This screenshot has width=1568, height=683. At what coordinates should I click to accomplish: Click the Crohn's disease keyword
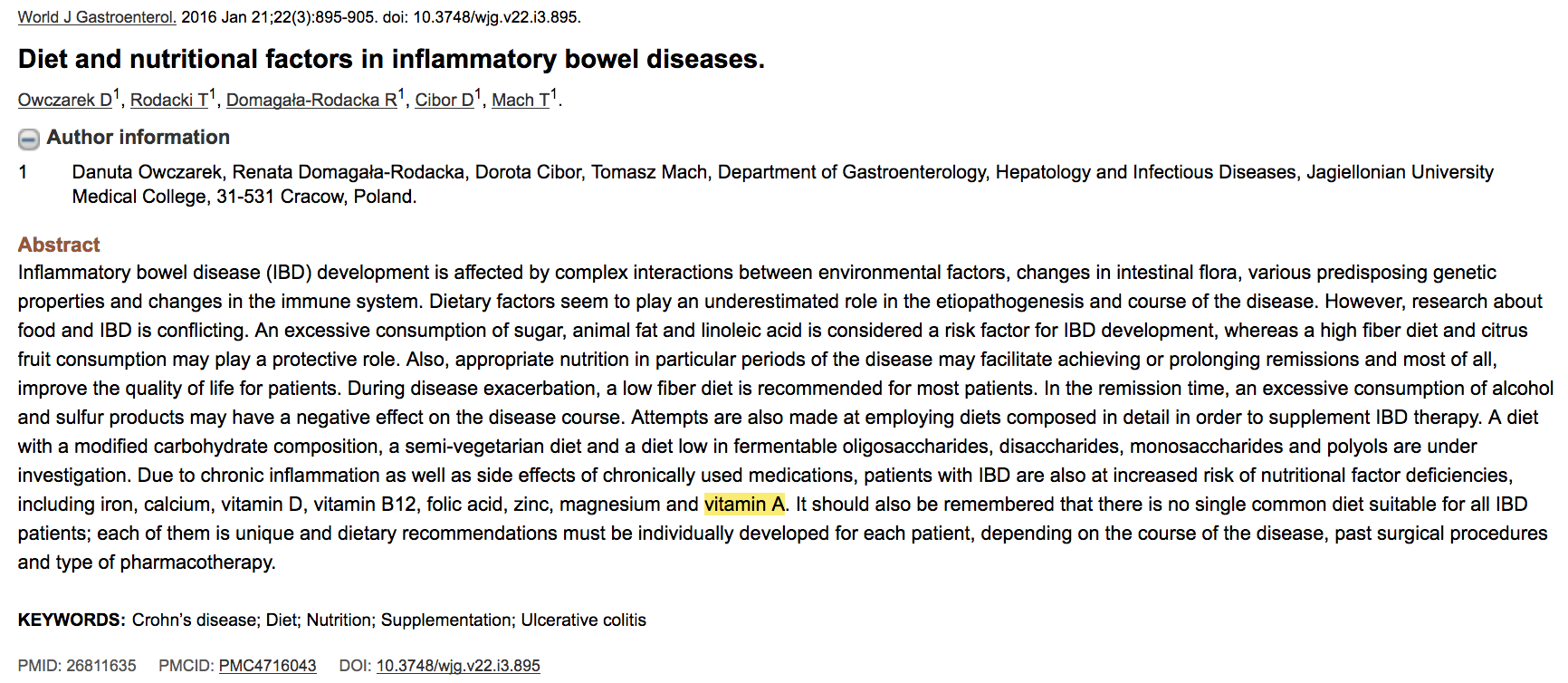tap(194, 620)
